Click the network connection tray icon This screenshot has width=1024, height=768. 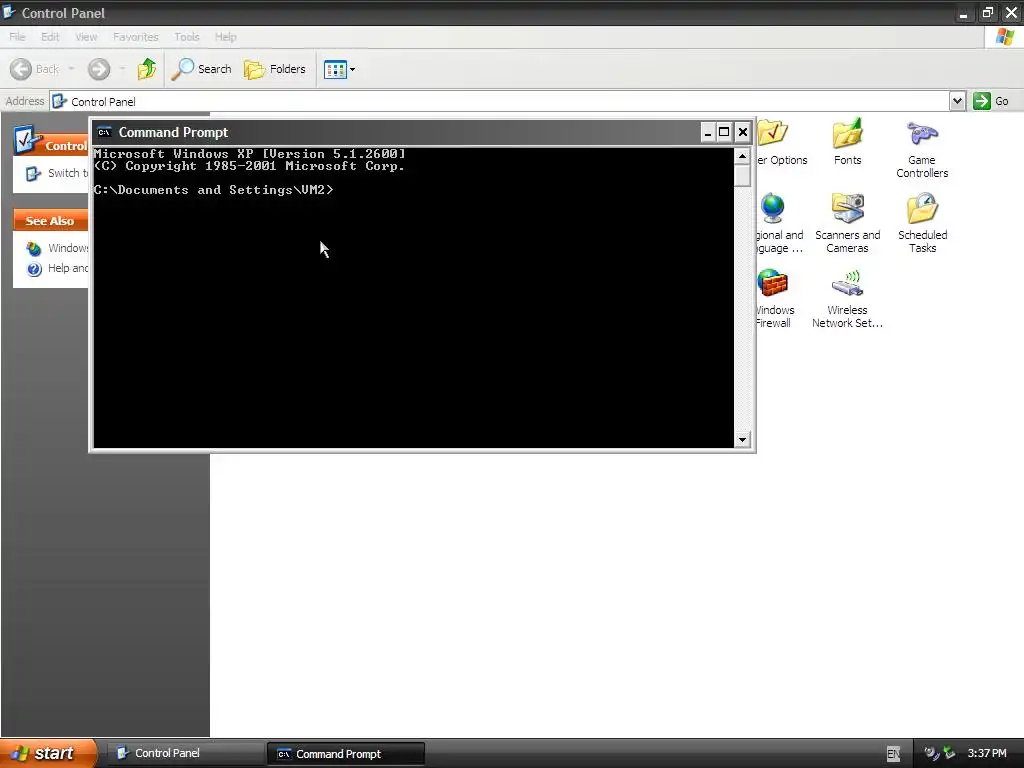click(949, 753)
